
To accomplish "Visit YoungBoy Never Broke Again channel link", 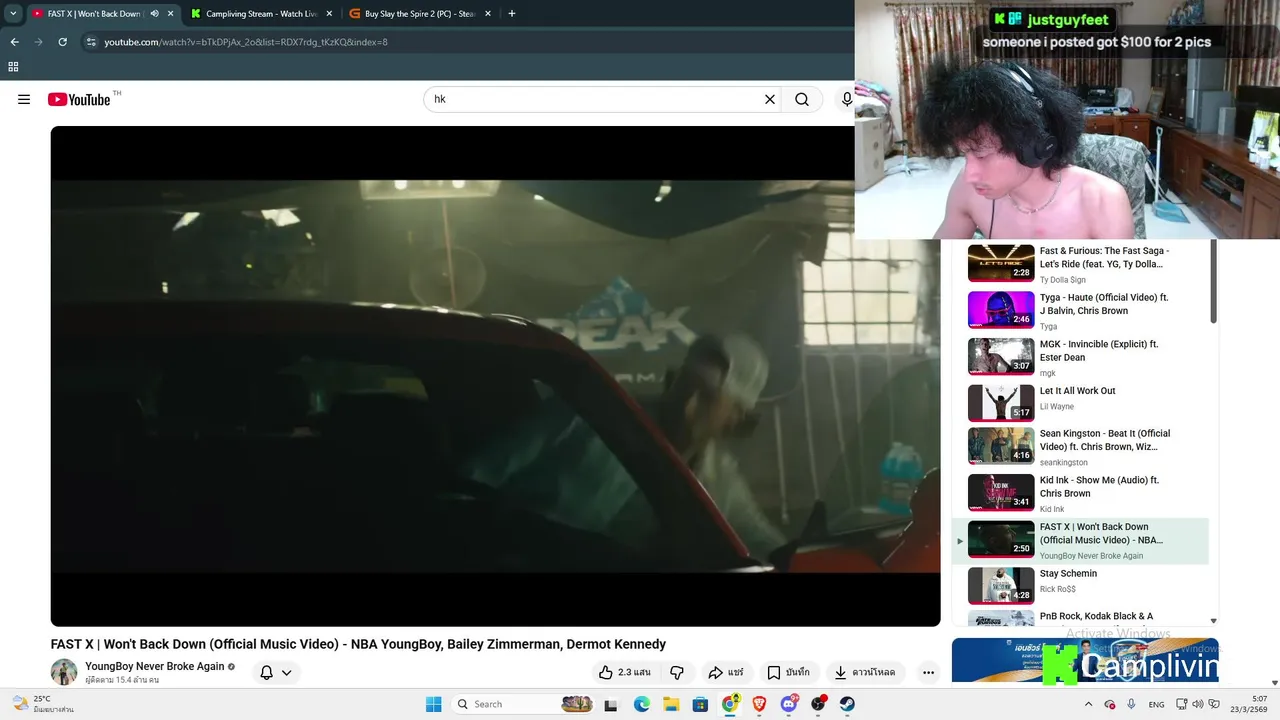I will 155,666.
